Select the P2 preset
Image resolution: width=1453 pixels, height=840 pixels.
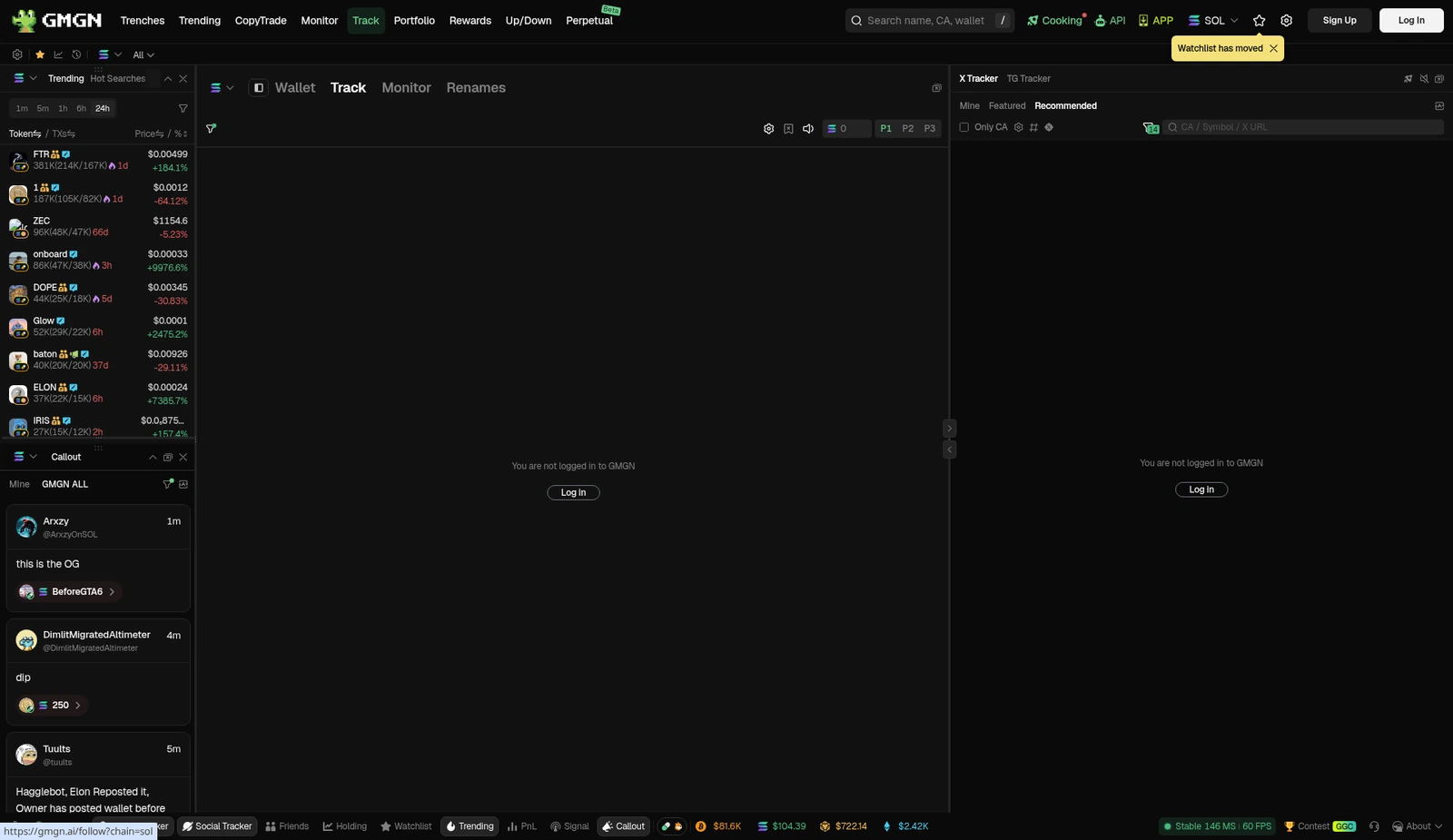coord(908,129)
